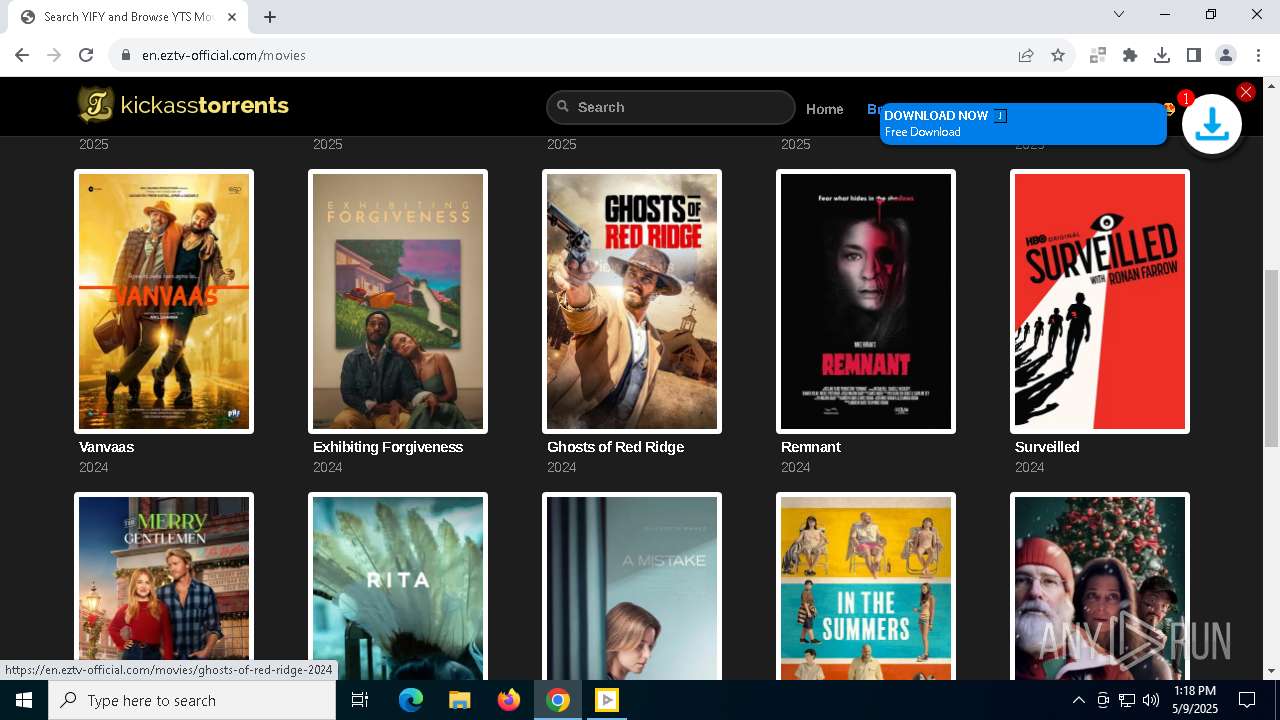Image resolution: width=1280 pixels, height=720 pixels.
Task: Open the Home menu link
Action: tap(825, 109)
